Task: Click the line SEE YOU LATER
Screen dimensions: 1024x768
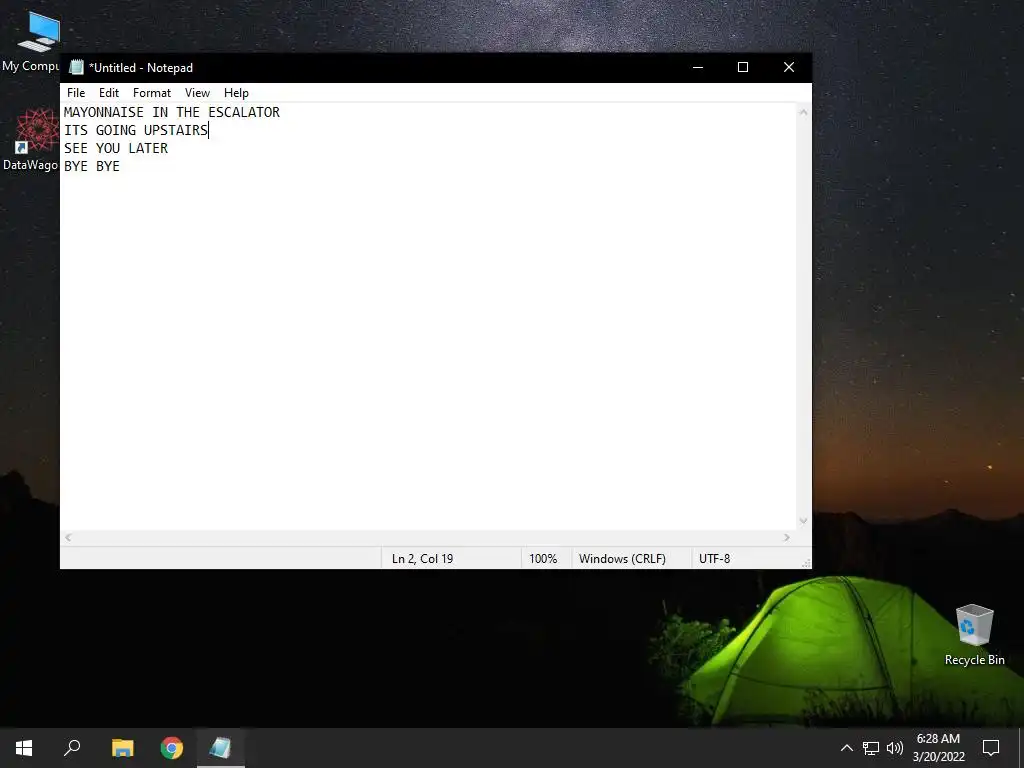Action: (116, 148)
